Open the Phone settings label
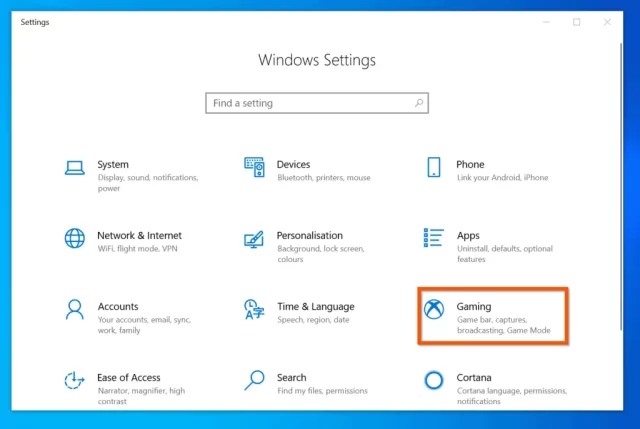Viewport: 640px width, 429px height. [470, 164]
